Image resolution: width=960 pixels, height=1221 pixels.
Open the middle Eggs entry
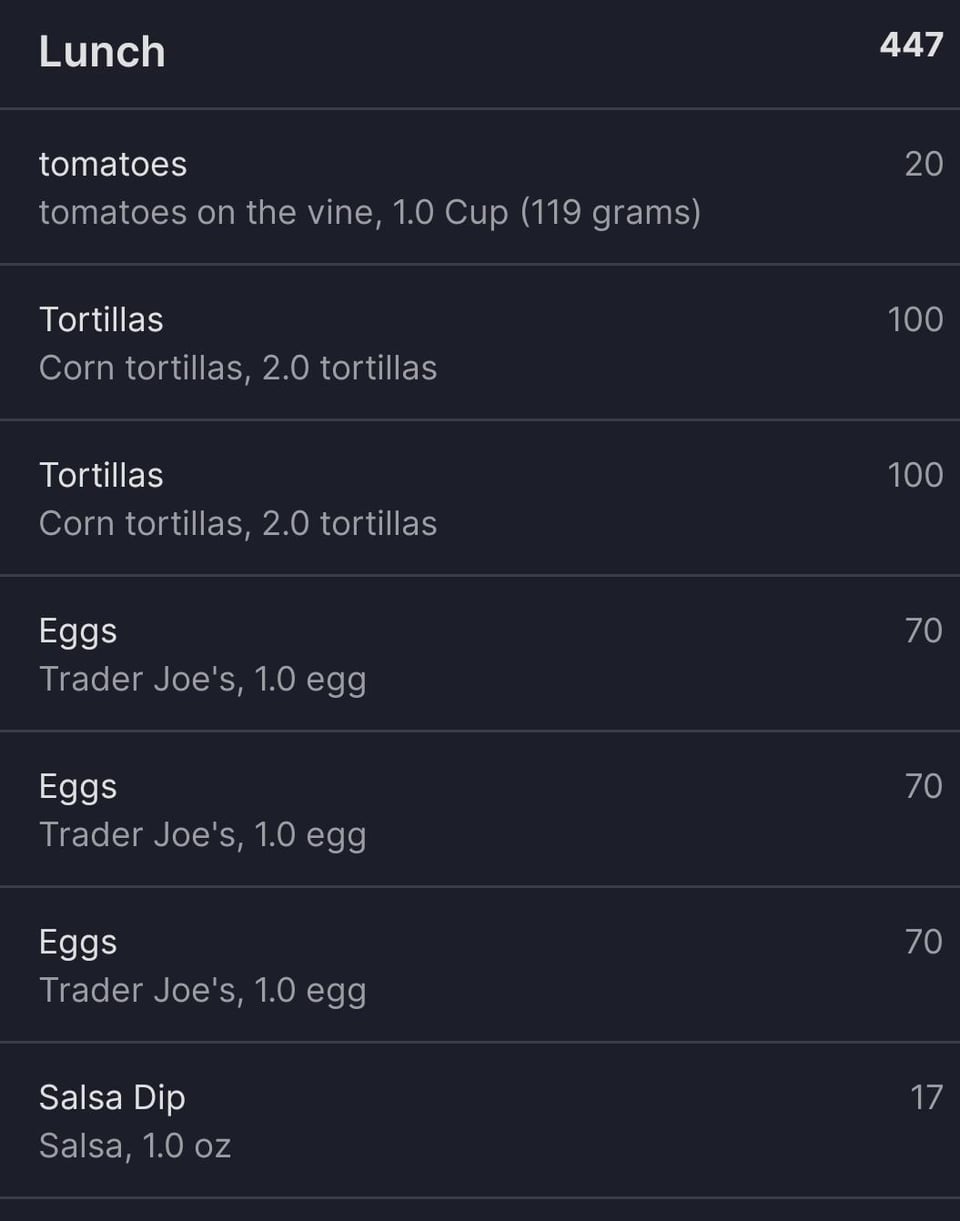click(x=480, y=810)
